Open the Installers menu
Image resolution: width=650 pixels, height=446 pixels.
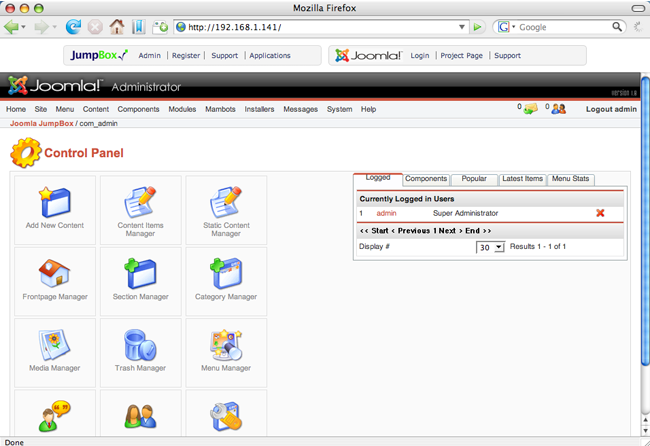[259, 109]
